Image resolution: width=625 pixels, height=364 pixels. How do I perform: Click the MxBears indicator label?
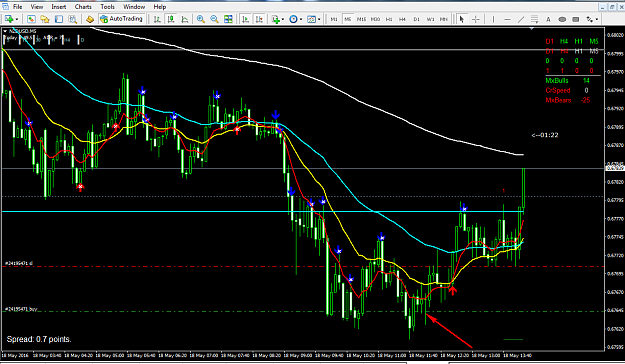pos(558,100)
